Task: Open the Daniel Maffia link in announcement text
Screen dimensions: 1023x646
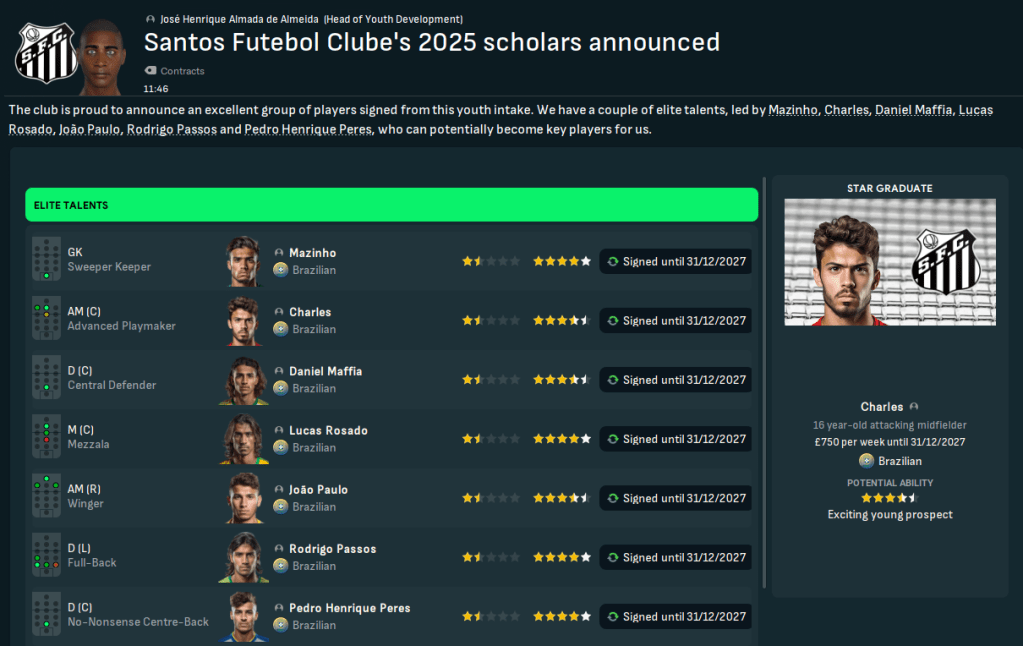Action: click(912, 109)
